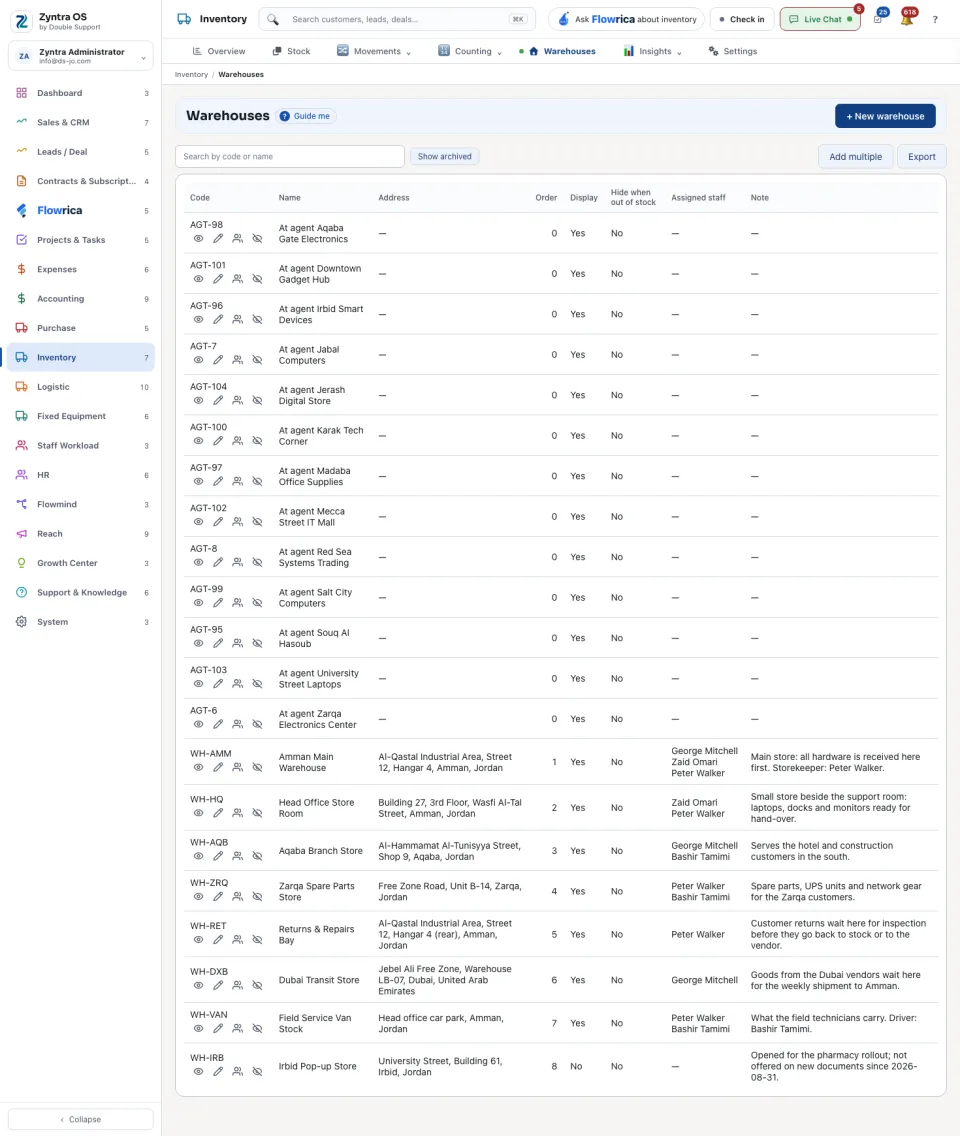View WH-AMM warehouse eye icon
Image resolution: width=960 pixels, height=1136 pixels.
point(199,767)
